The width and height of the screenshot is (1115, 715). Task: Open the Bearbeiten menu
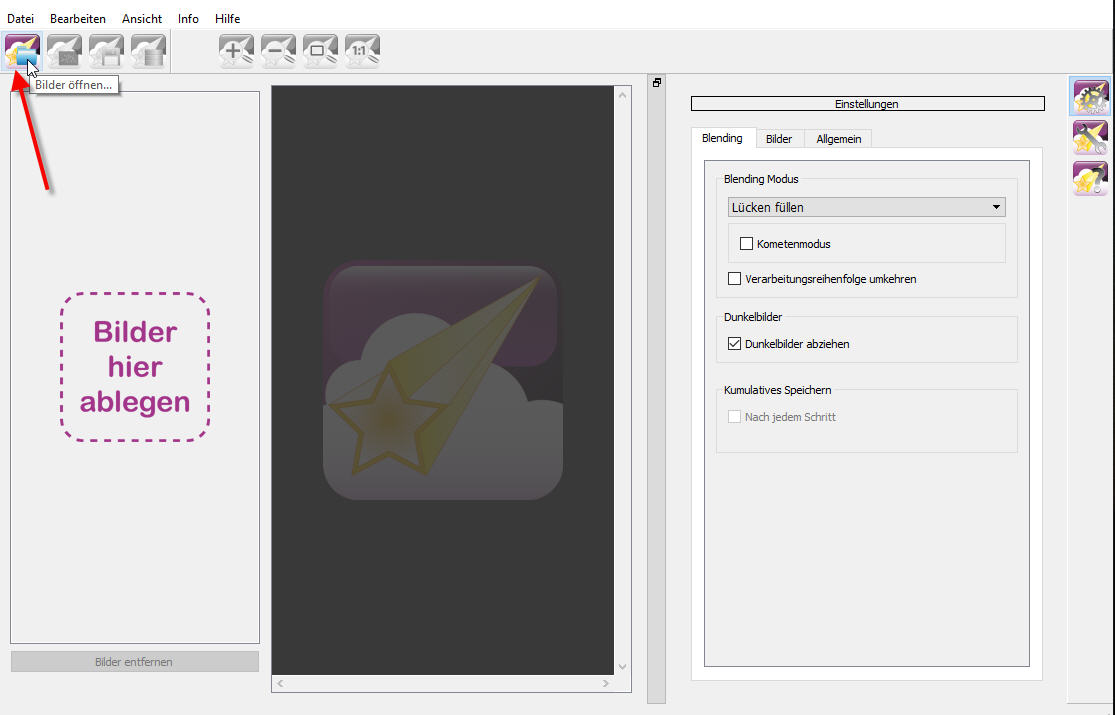click(78, 18)
